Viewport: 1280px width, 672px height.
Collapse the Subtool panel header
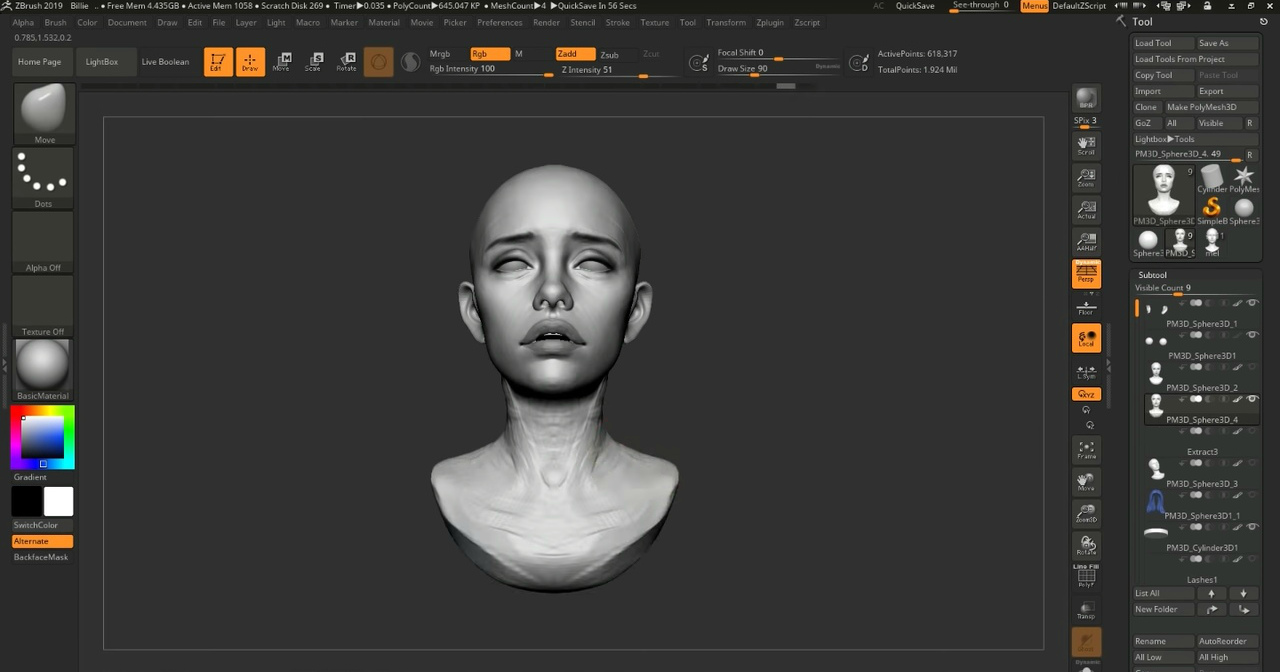[1152, 275]
